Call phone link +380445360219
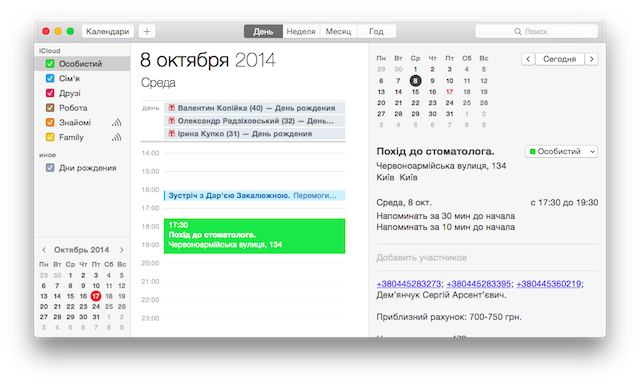The image size is (640, 386). pyautogui.click(x=549, y=284)
